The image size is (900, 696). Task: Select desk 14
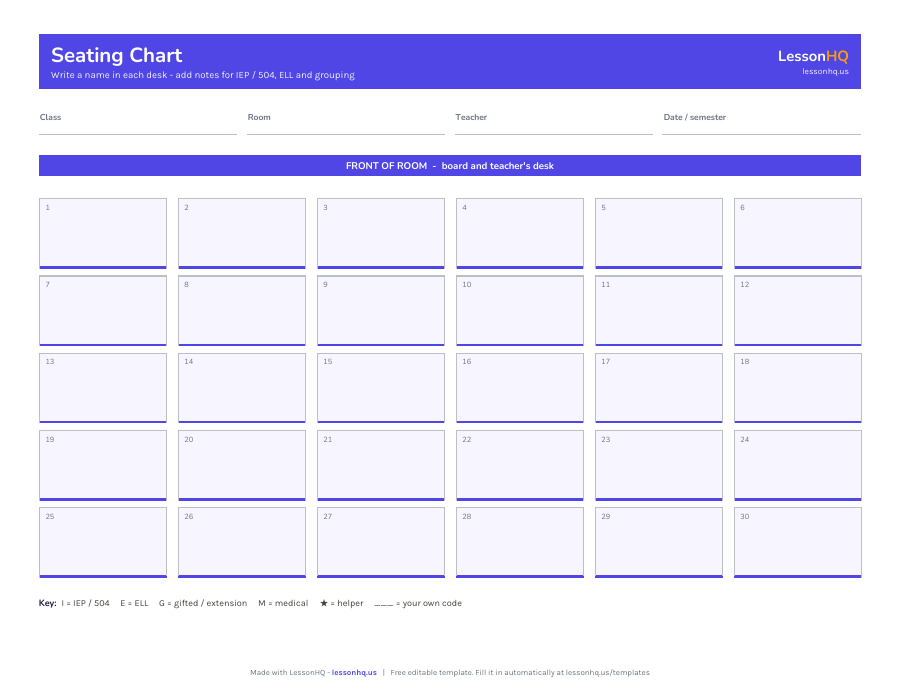[242, 388]
